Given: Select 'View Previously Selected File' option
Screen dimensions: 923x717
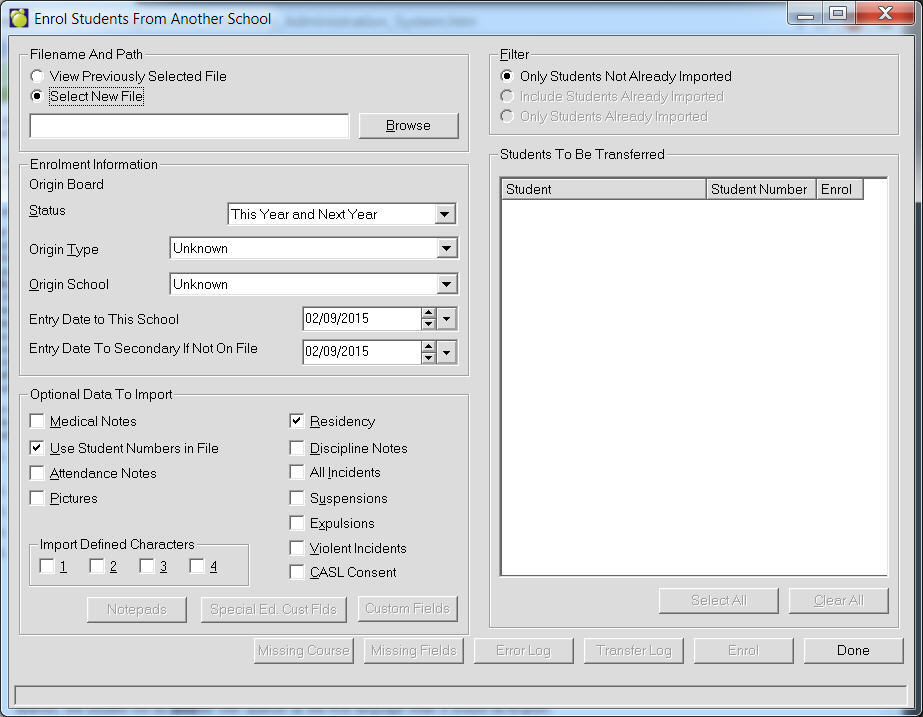Looking at the screenshot, I should point(37,77).
